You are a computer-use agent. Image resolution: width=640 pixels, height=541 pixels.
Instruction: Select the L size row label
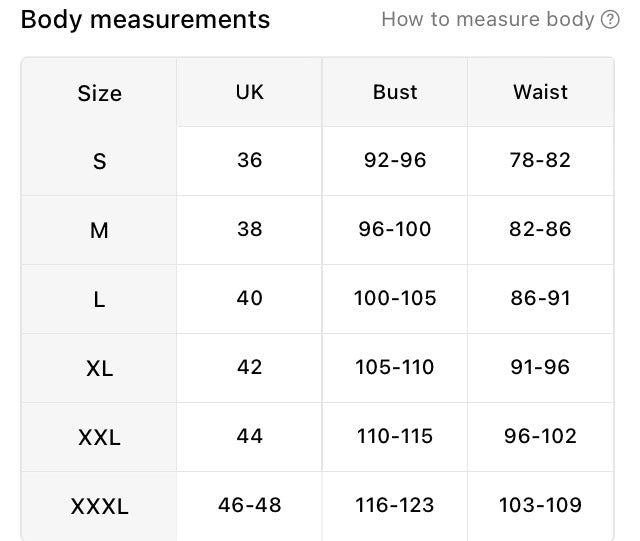click(x=100, y=299)
